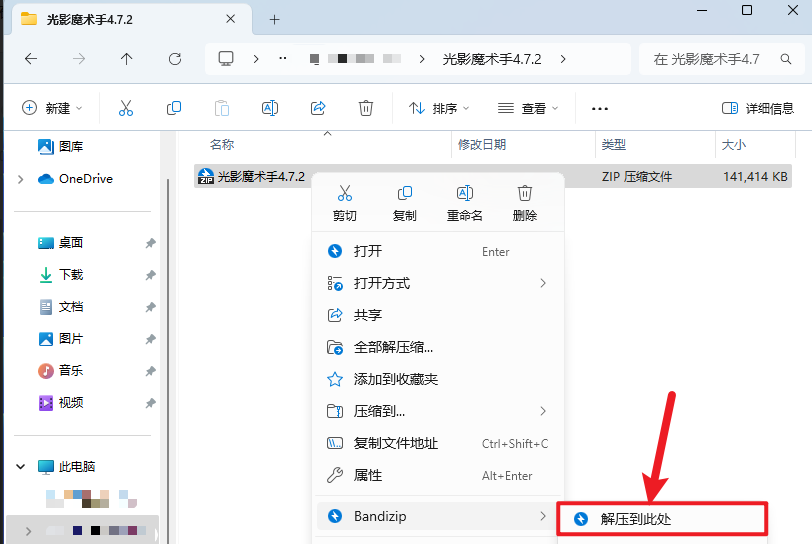Image resolution: width=812 pixels, height=544 pixels.
Task: Refresh the current folder
Action: (175, 59)
